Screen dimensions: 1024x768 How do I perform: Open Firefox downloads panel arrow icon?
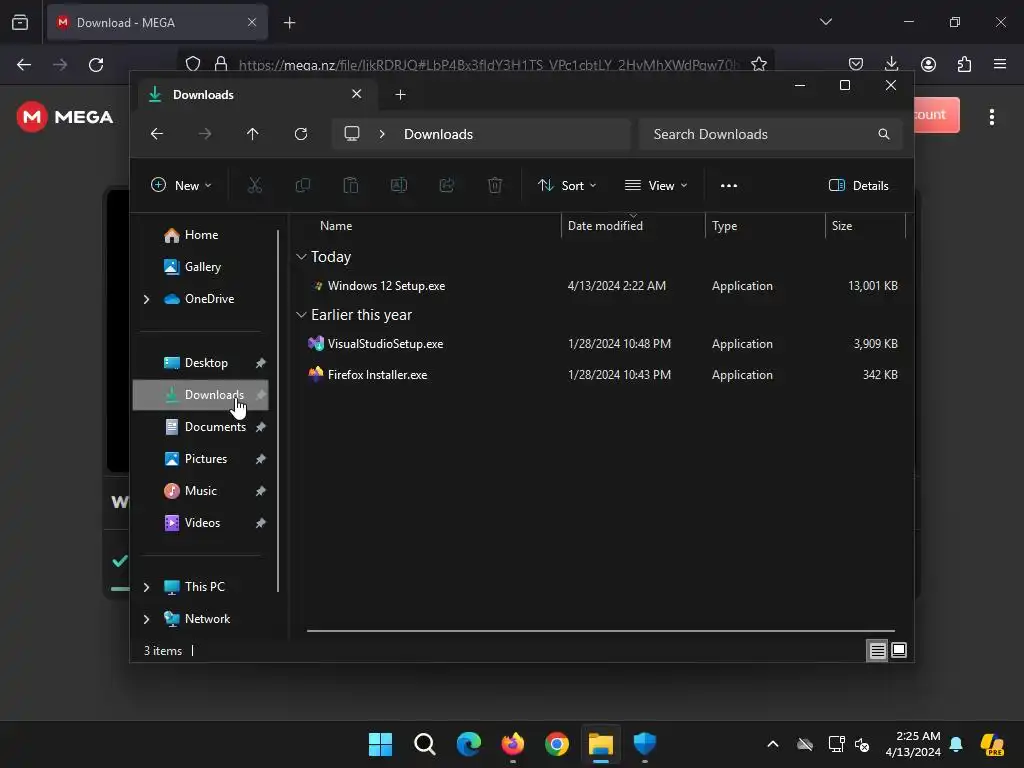pyautogui.click(x=891, y=64)
